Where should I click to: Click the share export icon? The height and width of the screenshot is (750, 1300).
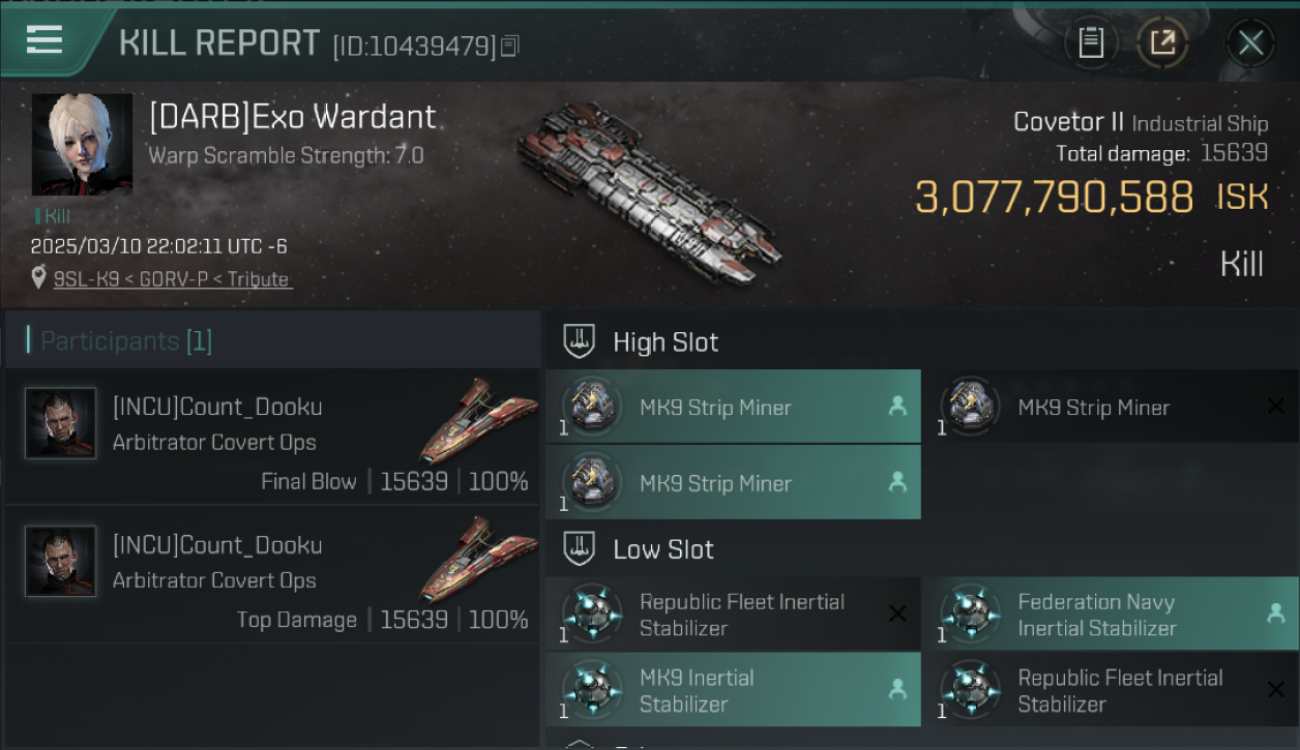(1162, 43)
